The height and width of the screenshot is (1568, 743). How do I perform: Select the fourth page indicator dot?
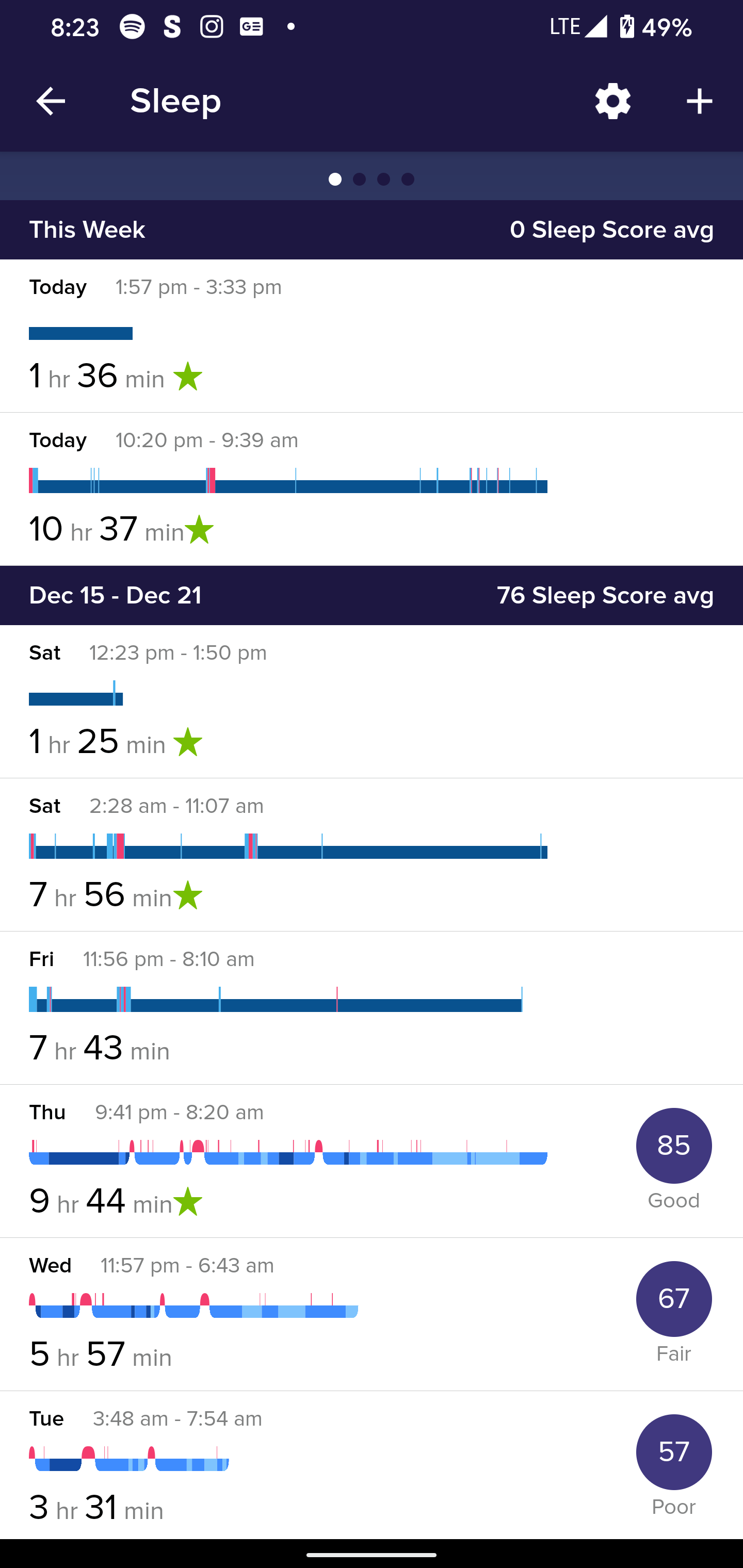click(408, 179)
